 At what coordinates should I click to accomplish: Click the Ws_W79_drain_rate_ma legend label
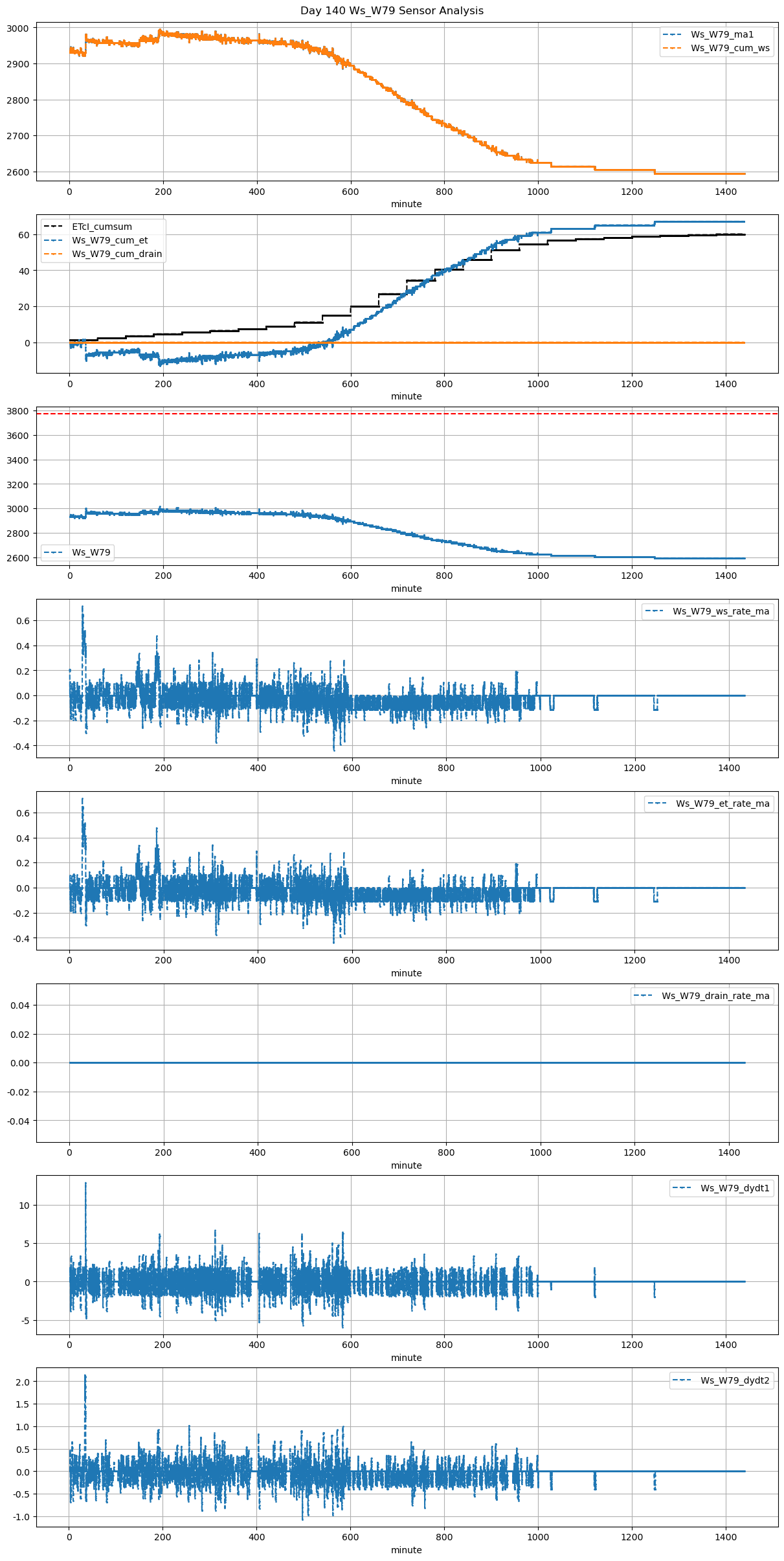(715, 996)
